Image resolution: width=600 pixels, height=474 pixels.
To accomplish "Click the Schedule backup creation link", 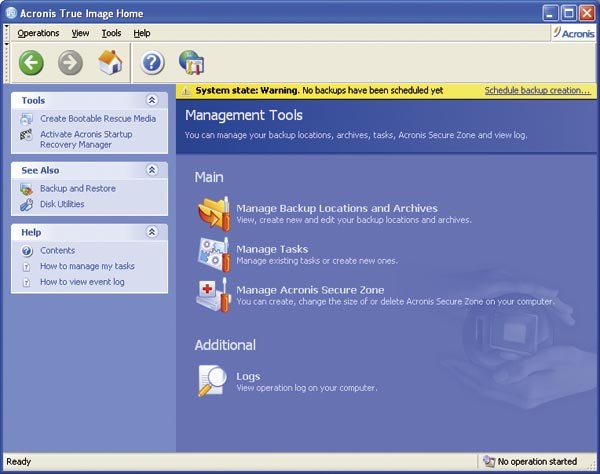I will tap(537, 90).
